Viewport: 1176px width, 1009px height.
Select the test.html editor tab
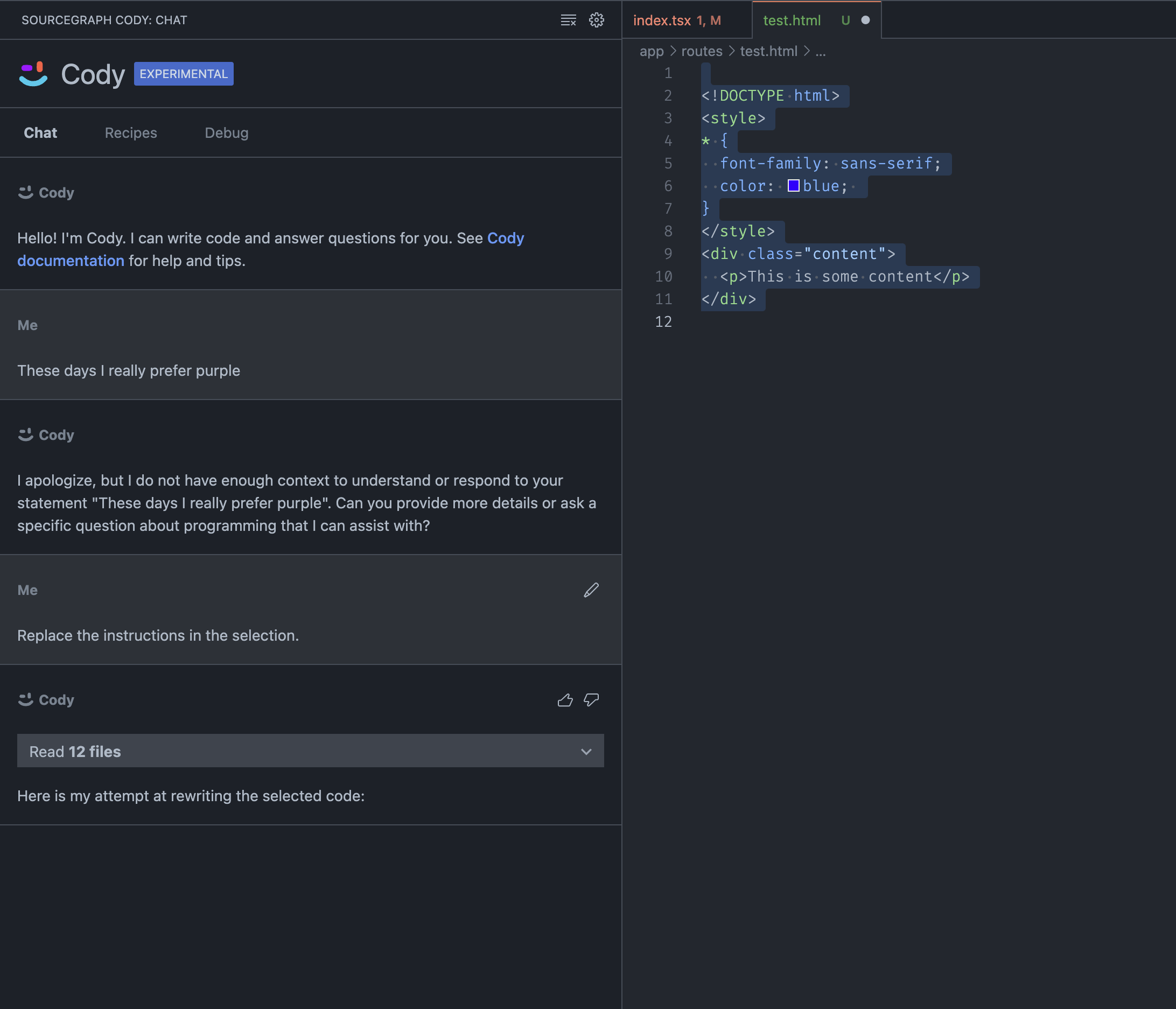tap(791, 20)
